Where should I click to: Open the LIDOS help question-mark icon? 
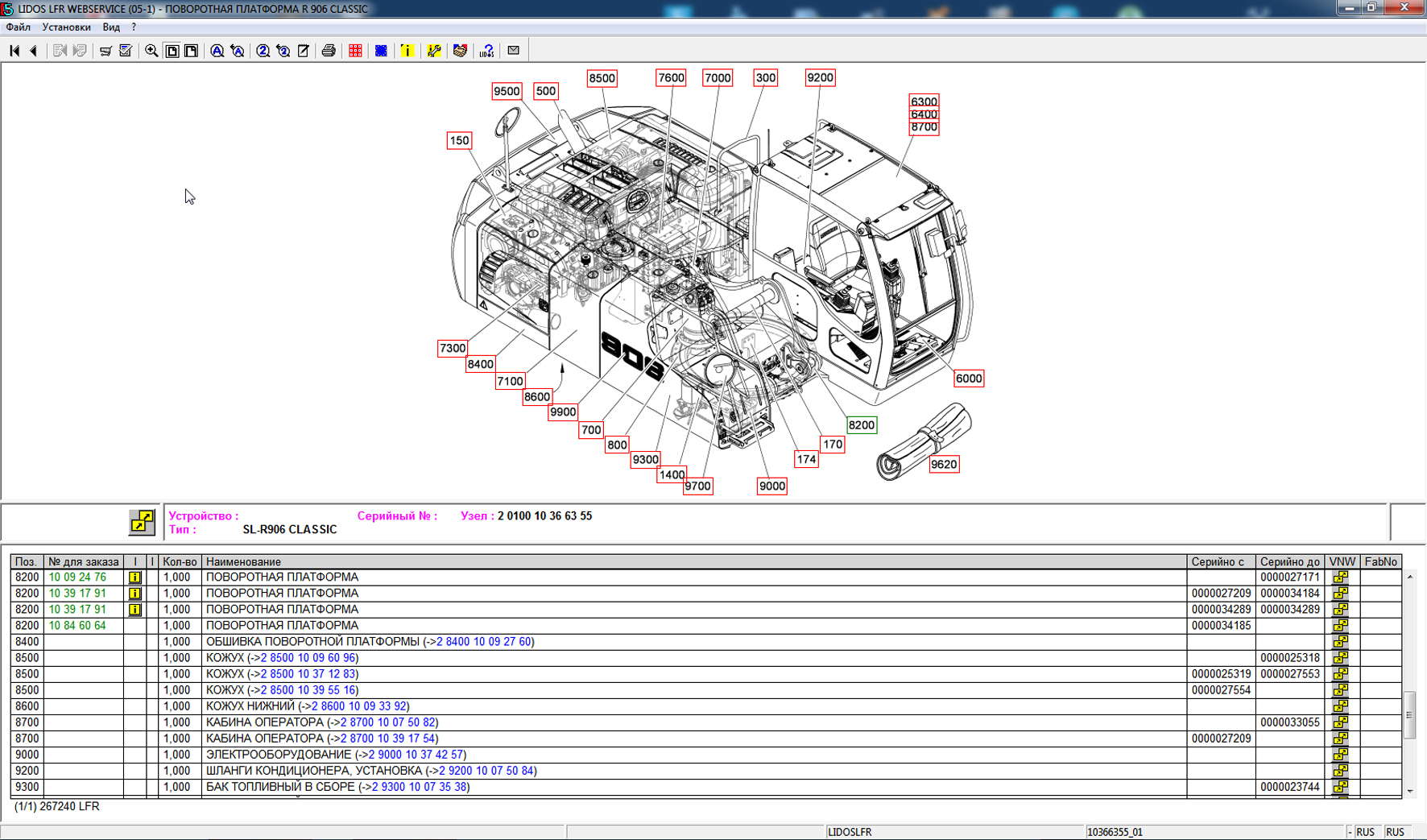tap(486, 51)
